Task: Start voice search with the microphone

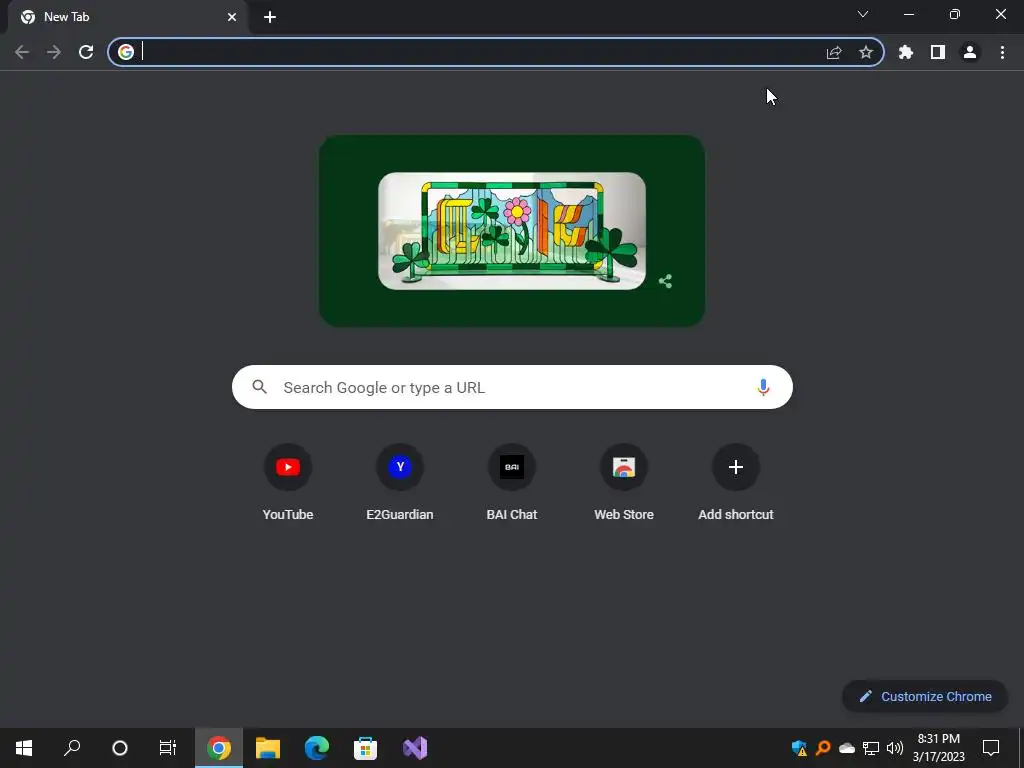Action: (763, 387)
